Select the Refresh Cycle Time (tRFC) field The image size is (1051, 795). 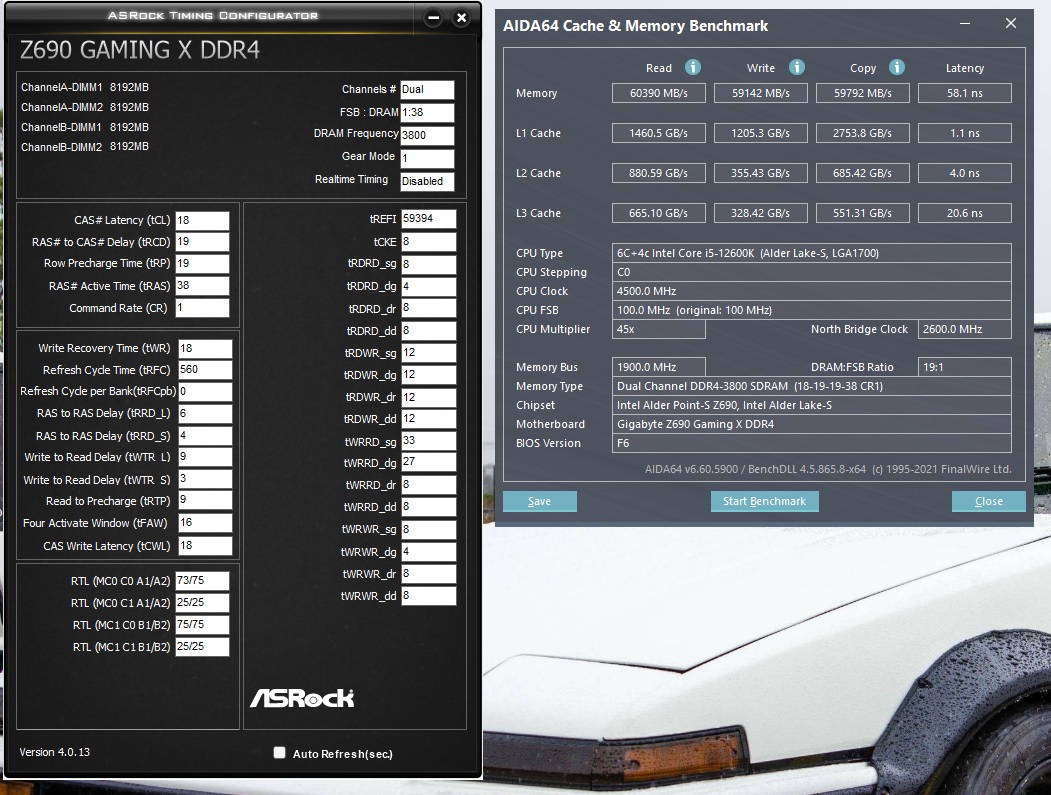(x=205, y=370)
